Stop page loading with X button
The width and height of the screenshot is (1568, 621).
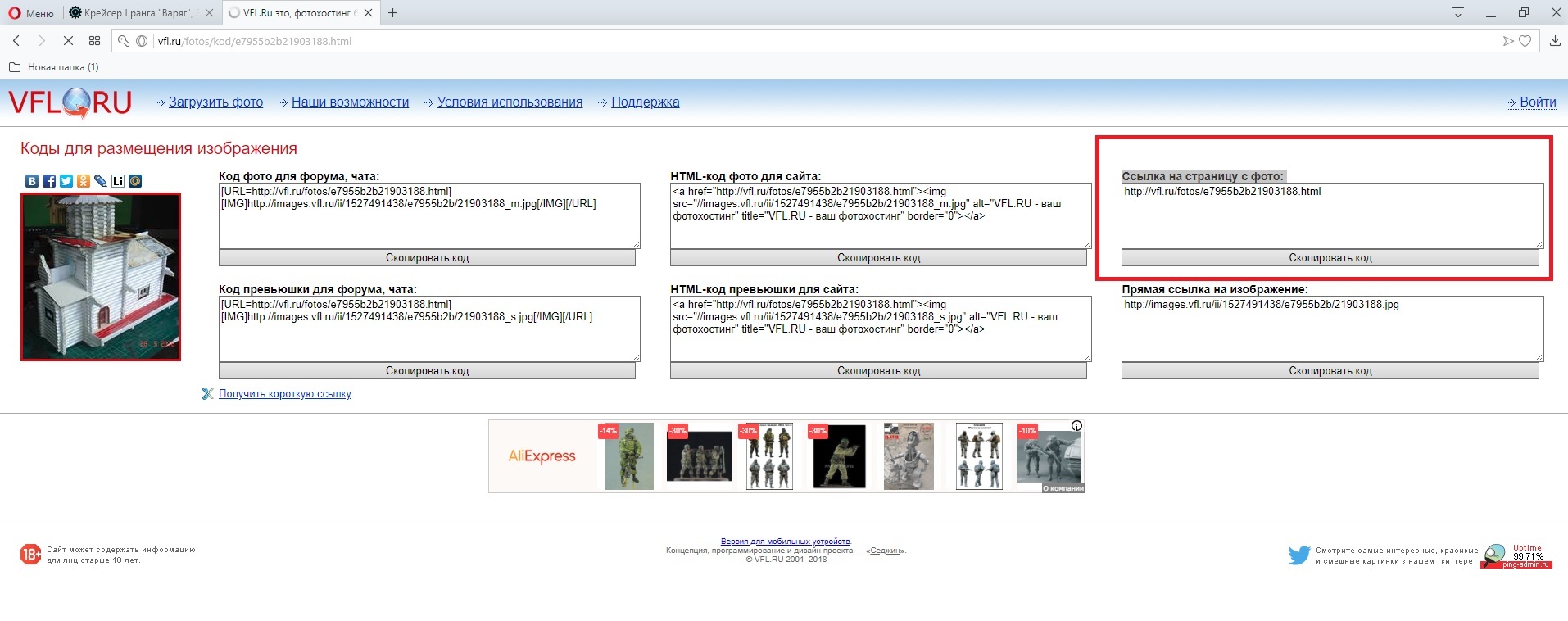coord(68,41)
